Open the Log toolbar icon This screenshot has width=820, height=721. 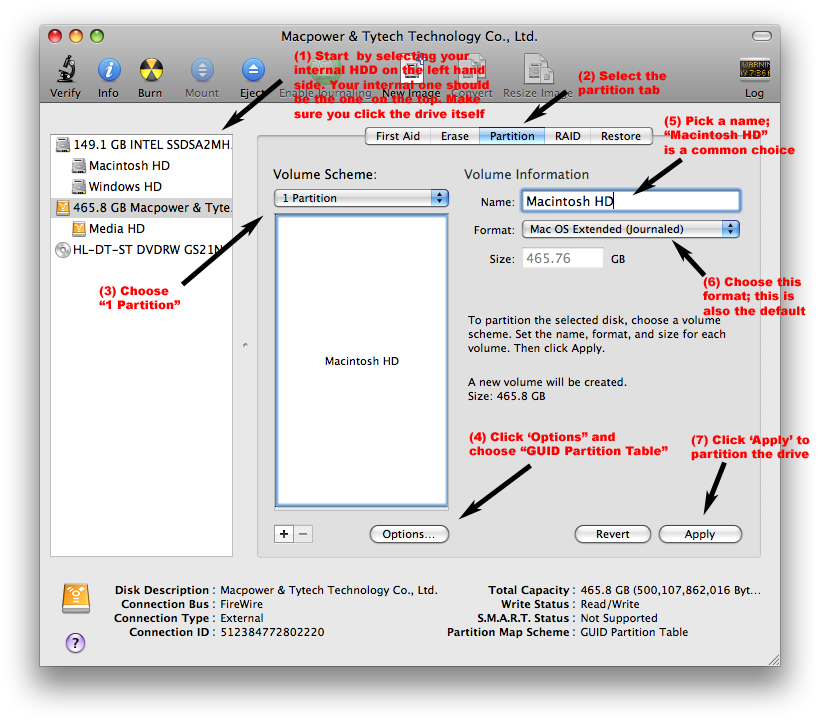pyautogui.click(x=754, y=70)
